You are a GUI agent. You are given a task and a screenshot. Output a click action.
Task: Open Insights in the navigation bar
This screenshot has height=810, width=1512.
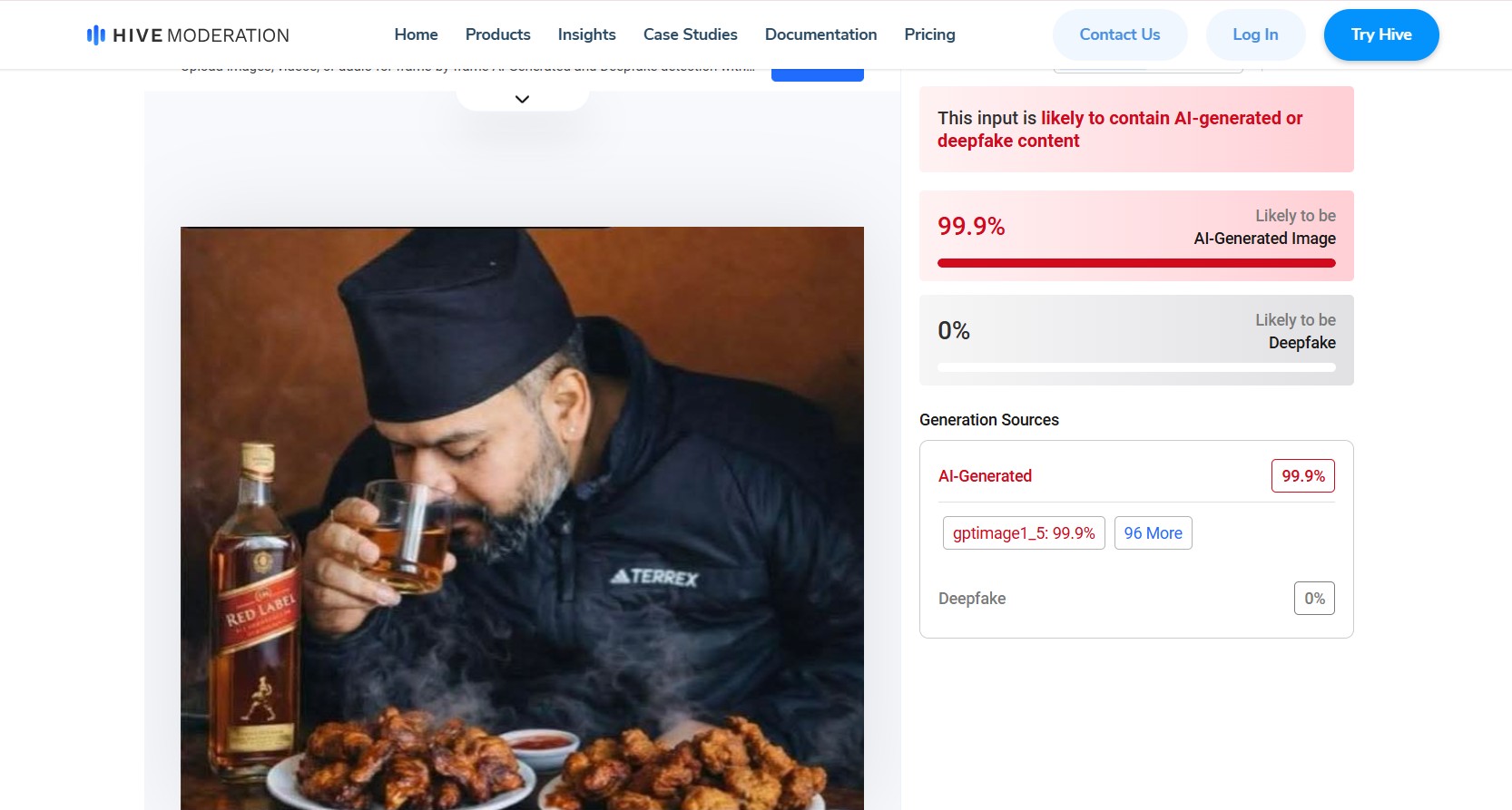[586, 34]
